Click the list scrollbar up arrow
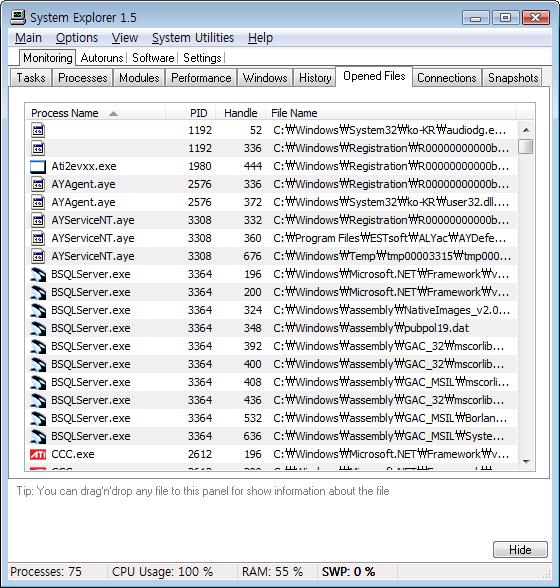The image size is (560, 588). 526,130
